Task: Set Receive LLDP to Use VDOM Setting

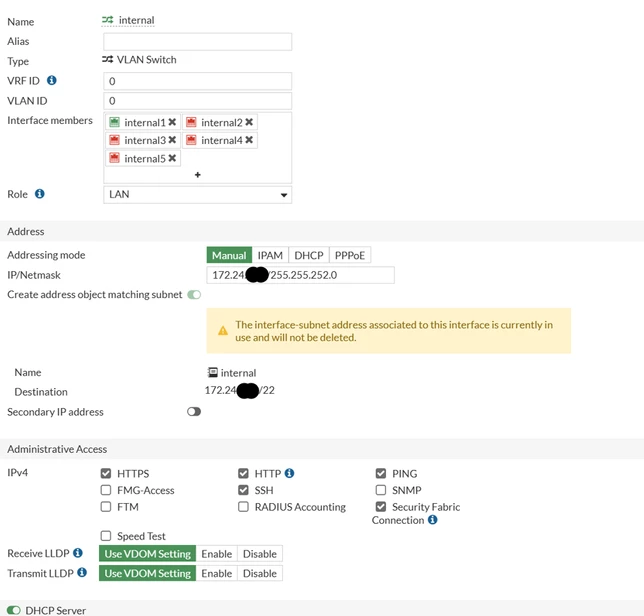Action: (147, 554)
